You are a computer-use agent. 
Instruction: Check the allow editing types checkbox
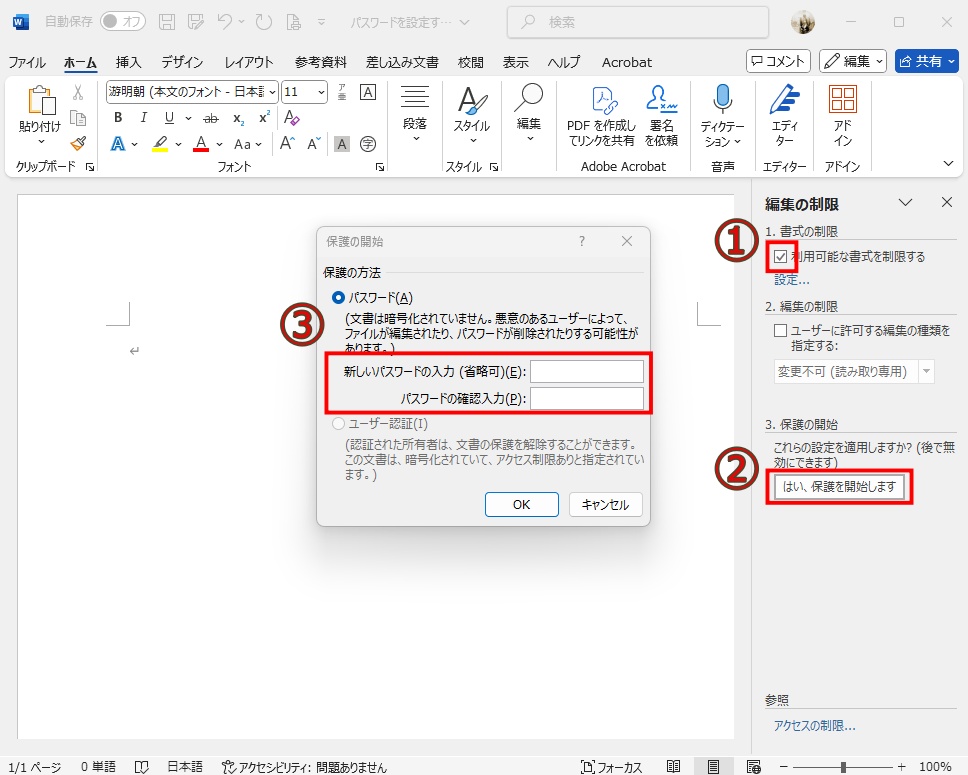click(x=781, y=330)
